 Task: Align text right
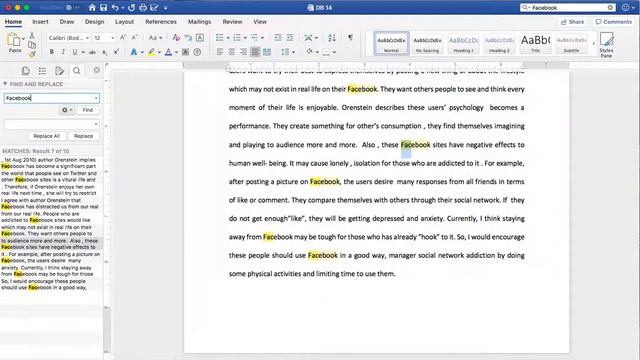[x=243, y=52]
